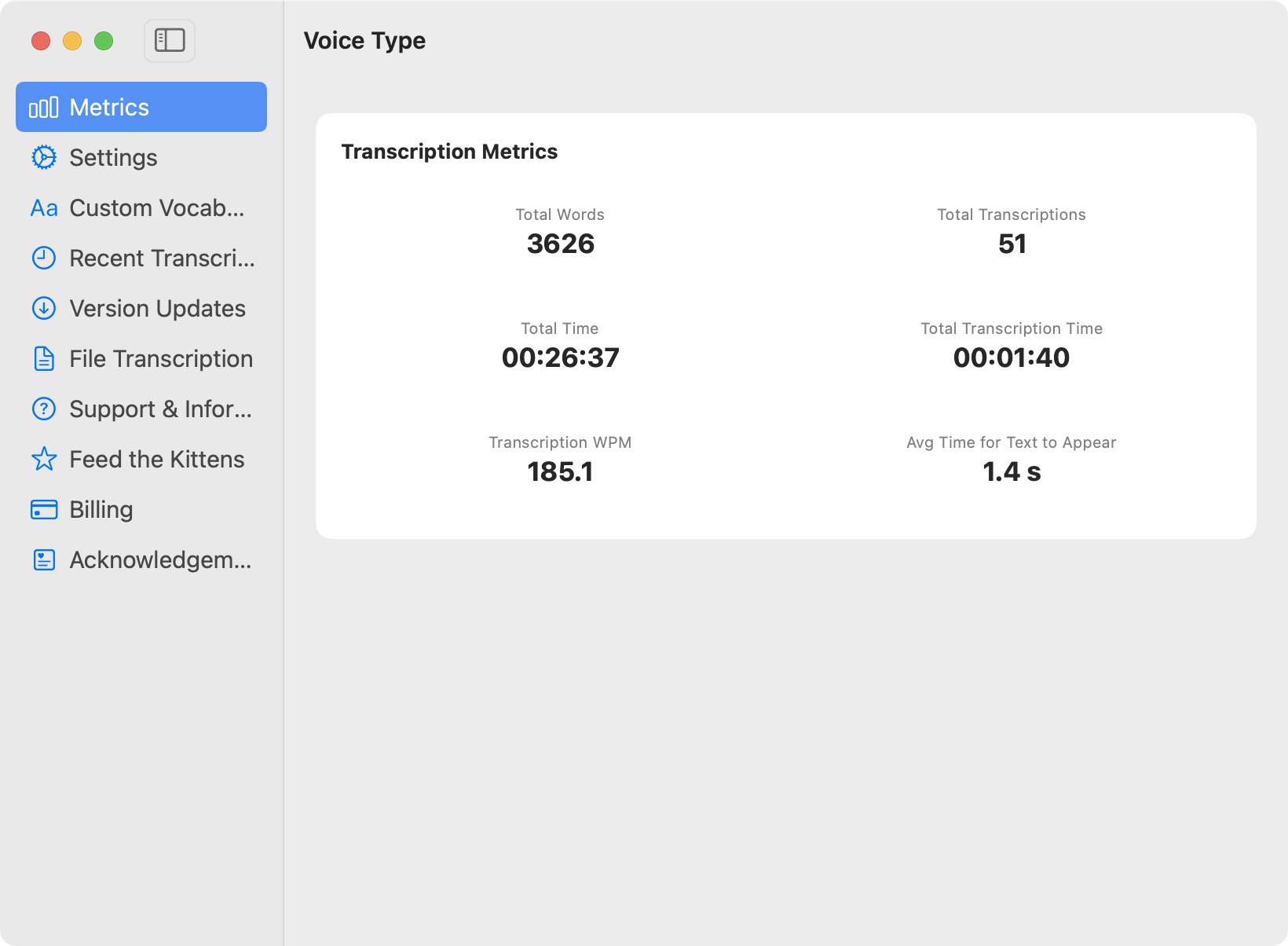Open the Settings label in the sidebar

point(114,158)
